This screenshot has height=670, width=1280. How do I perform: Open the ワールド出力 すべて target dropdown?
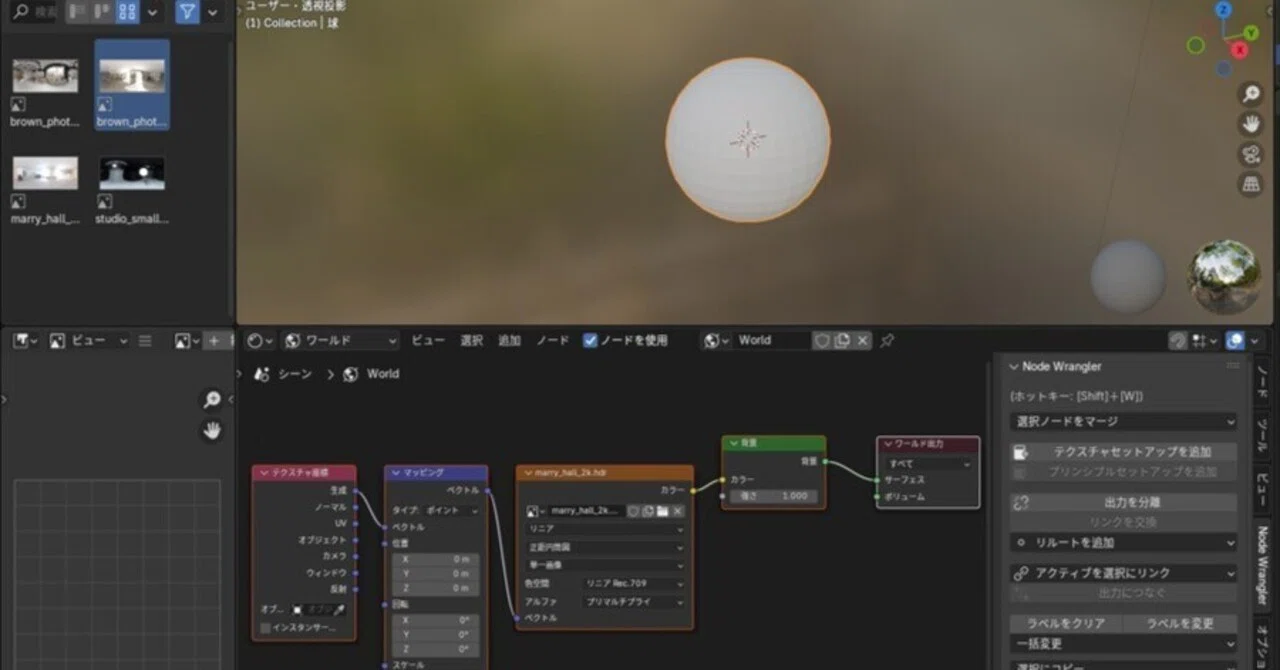pyautogui.click(x=929, y=464)
